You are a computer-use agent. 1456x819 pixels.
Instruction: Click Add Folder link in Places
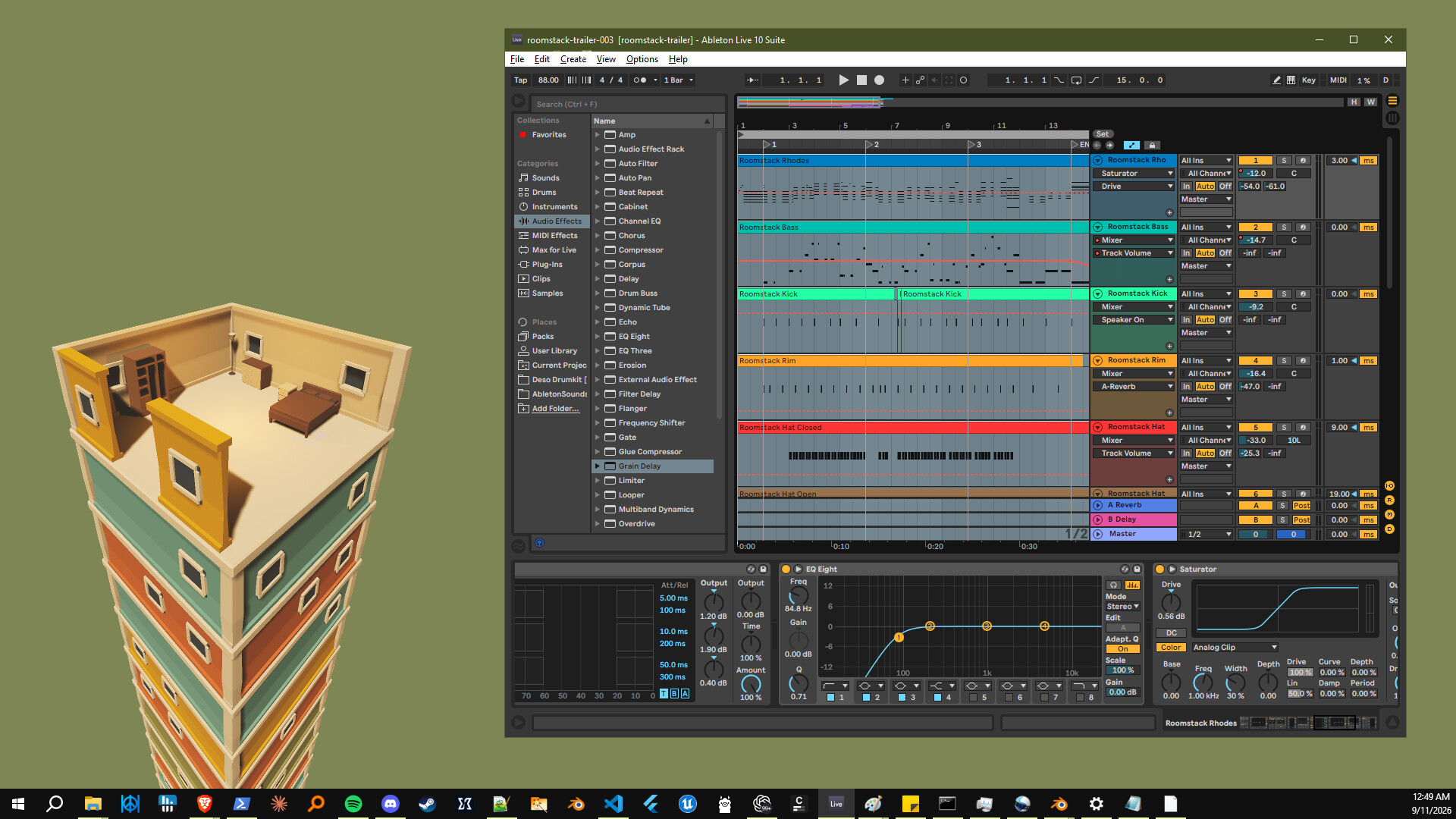click(555, 409)
